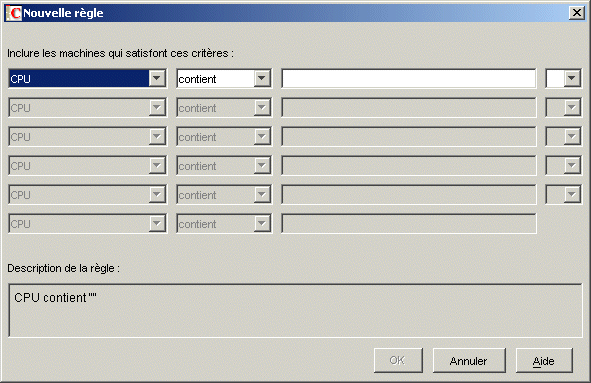Open the first row's 'contient' operator dropdown
The image size is (591, 383).
pos(224,78)
